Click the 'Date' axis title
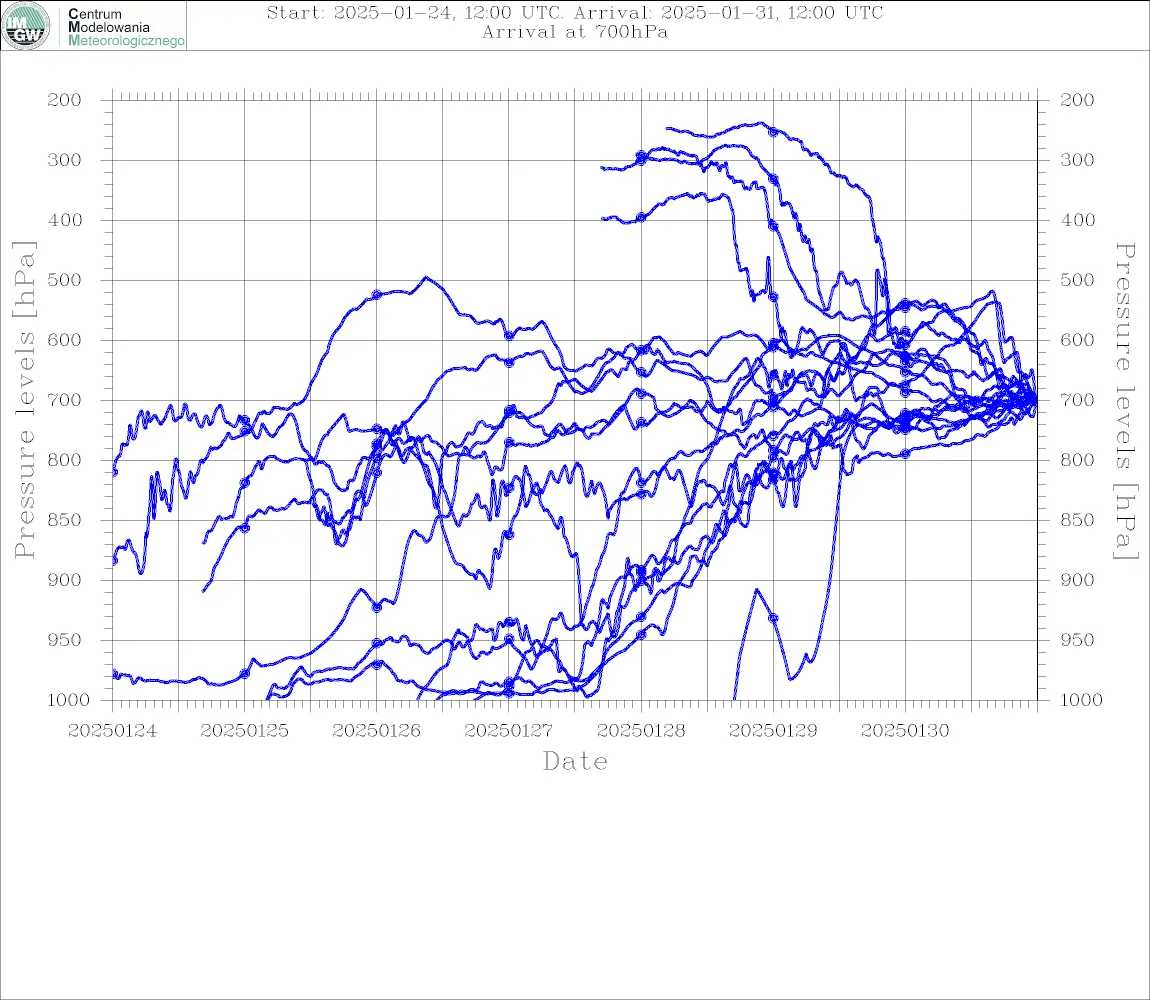The width and height of the screenshot is (1150, 1000). (x=575, y=761)
